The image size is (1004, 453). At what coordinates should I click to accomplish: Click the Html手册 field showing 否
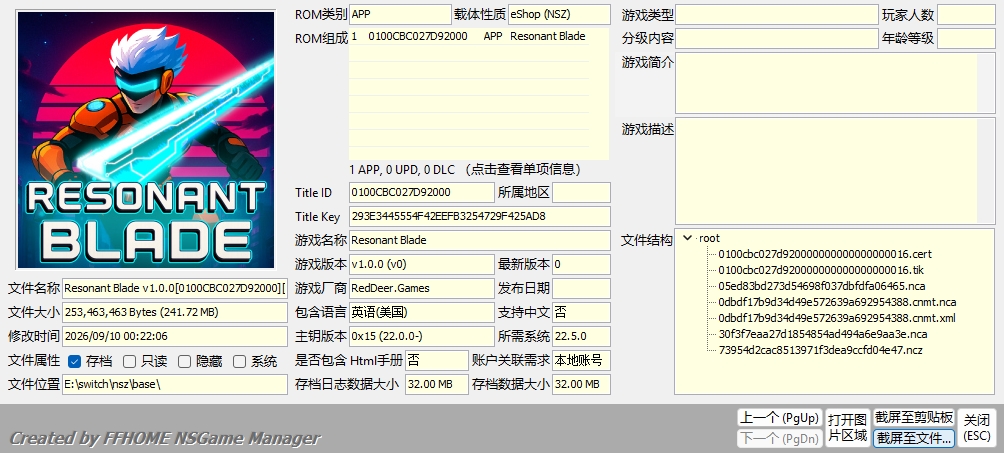click(x=437, y=360)
